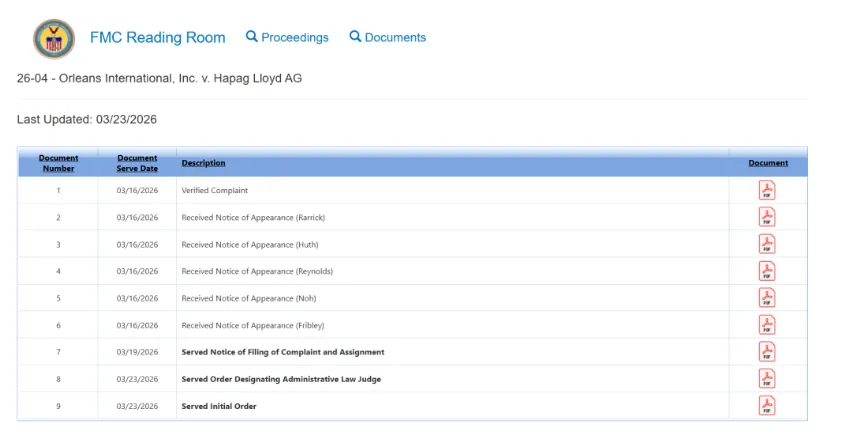
Task: Go to the Proceedings search menu
Action: click(287, 37)
